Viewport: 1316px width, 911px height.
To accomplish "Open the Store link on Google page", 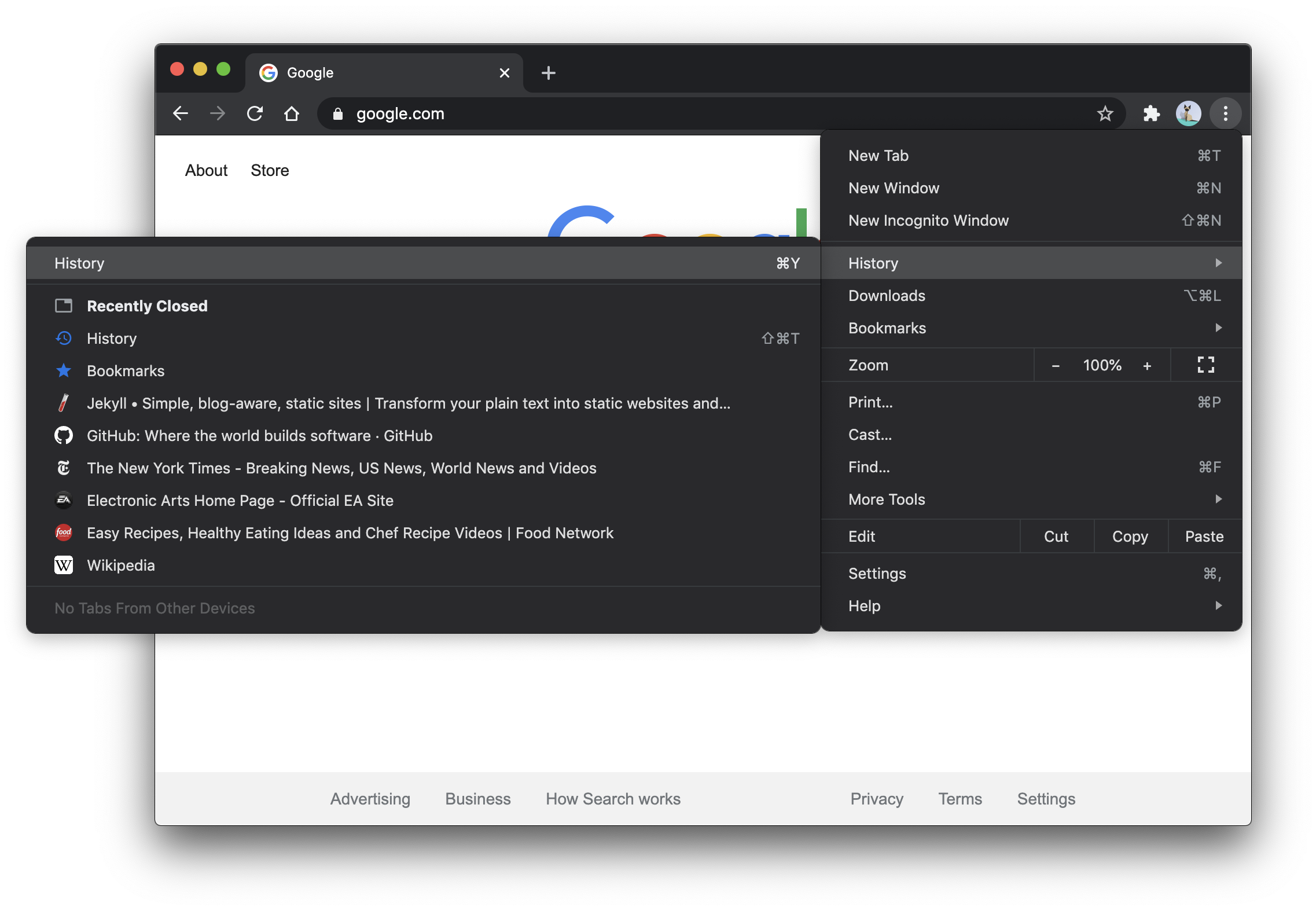I will (x=270, y=171).
